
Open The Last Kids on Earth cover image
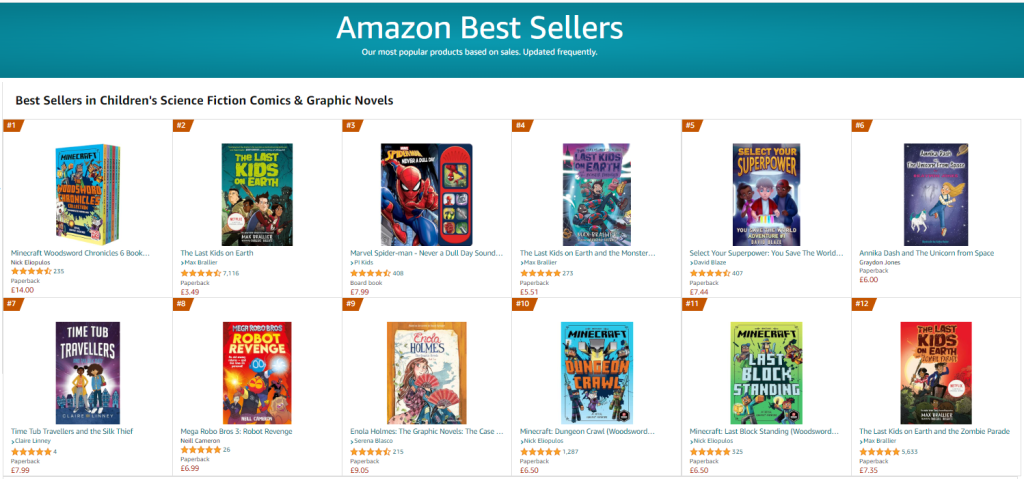point(256,194)
